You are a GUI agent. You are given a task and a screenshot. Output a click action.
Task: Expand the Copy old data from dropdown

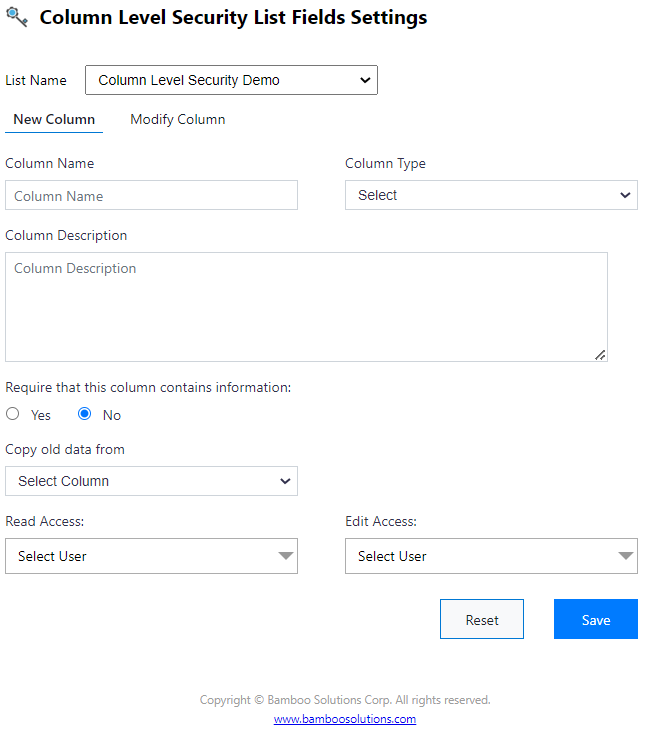[x=151, y=481]
